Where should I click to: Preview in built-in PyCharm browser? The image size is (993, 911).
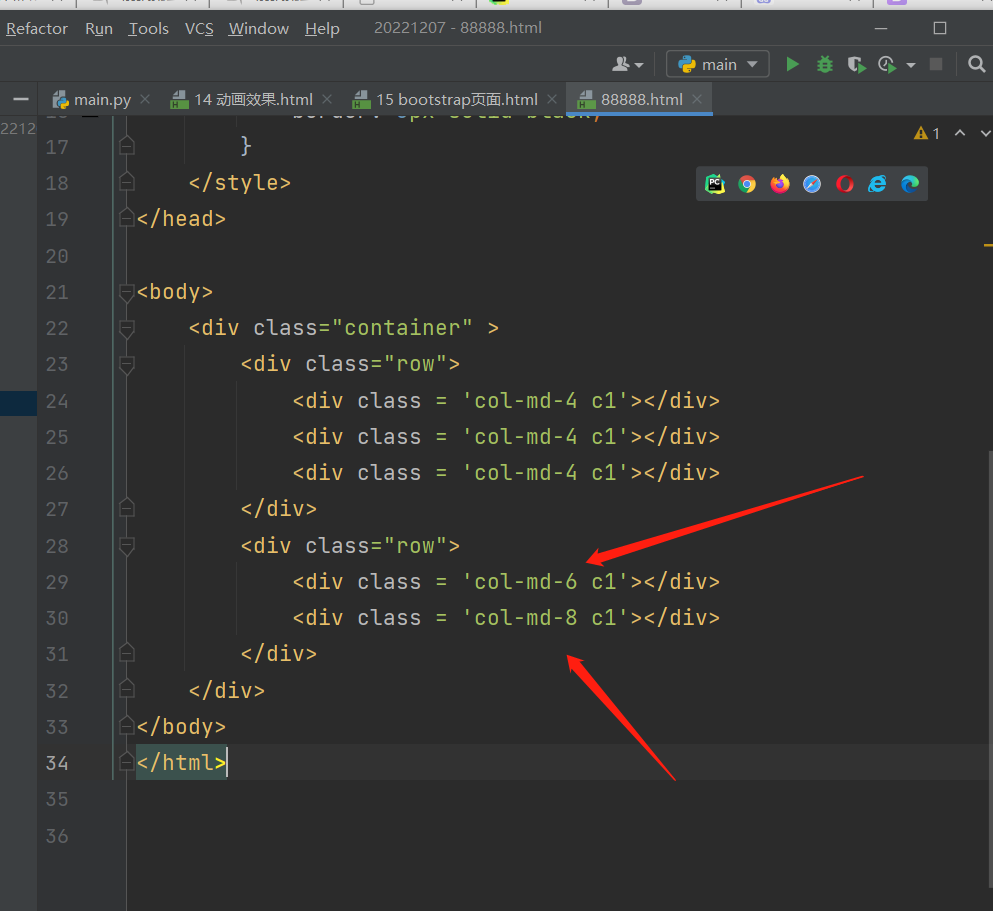pos(715,184)
